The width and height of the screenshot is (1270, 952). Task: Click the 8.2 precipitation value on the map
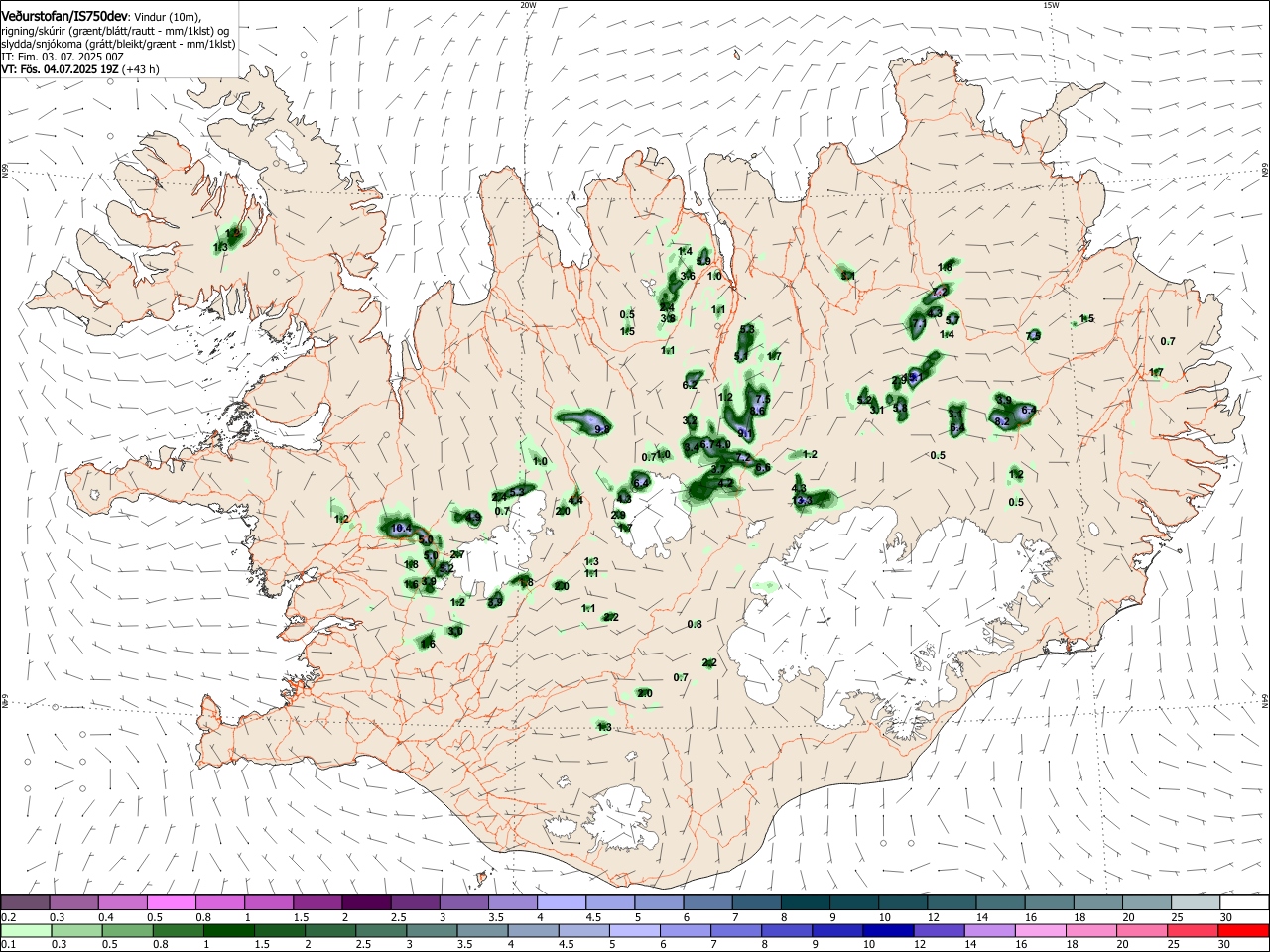point(1001,421)
